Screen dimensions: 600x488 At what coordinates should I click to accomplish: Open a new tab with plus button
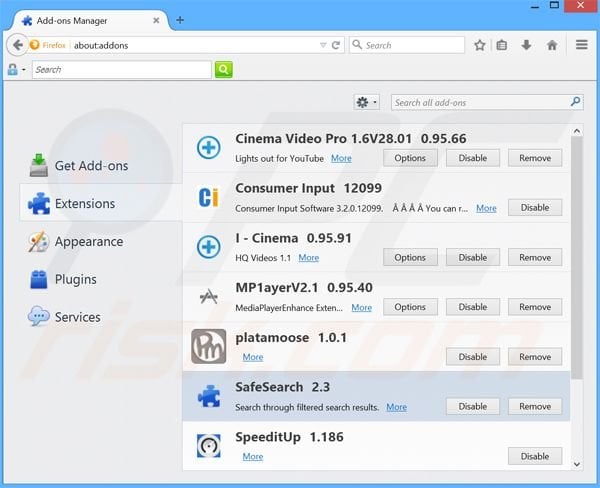coord(180,20)
